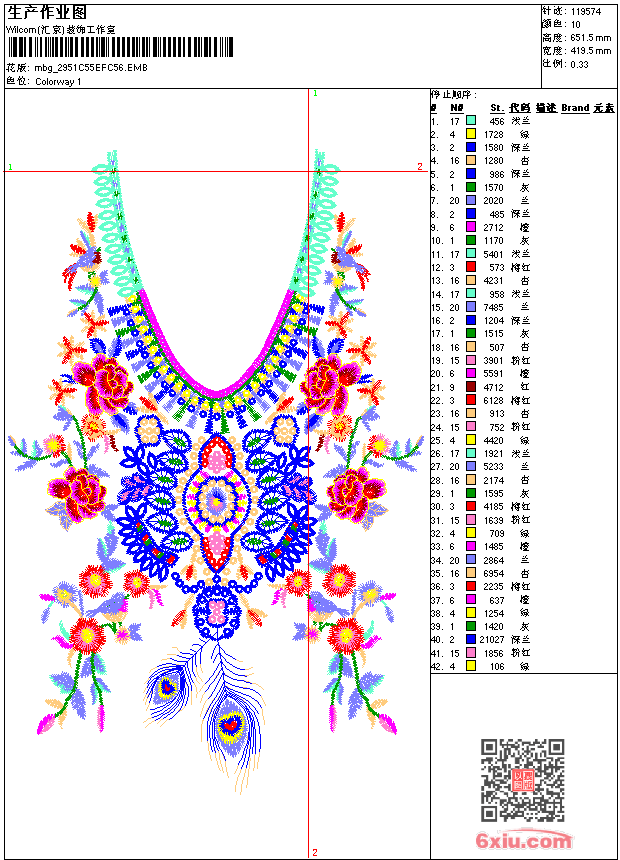
Task: Select the peach swatch beside stitch count 1280
Action: coord(471,161)
